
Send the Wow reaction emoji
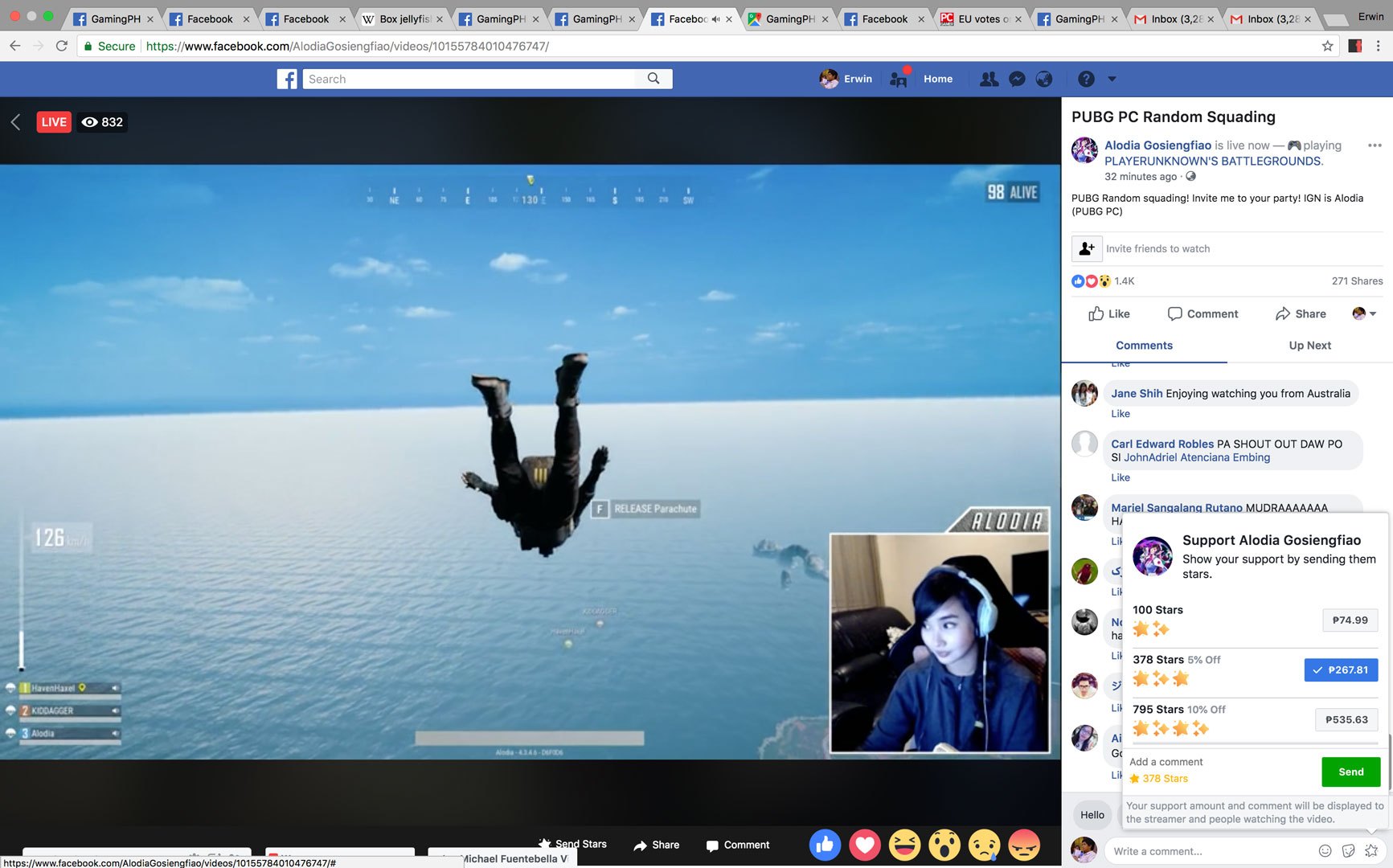(944, 845)
